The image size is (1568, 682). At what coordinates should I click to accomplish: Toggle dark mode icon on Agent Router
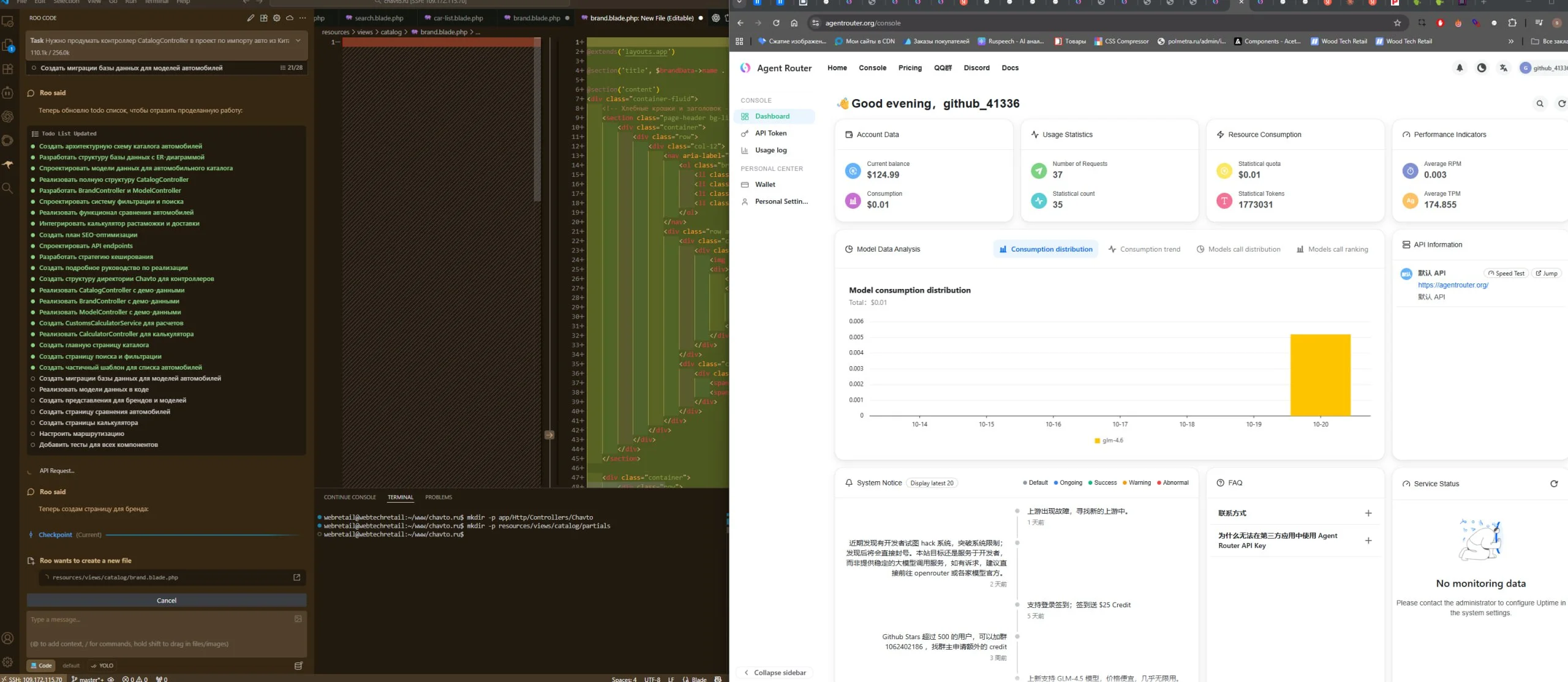1481,68
